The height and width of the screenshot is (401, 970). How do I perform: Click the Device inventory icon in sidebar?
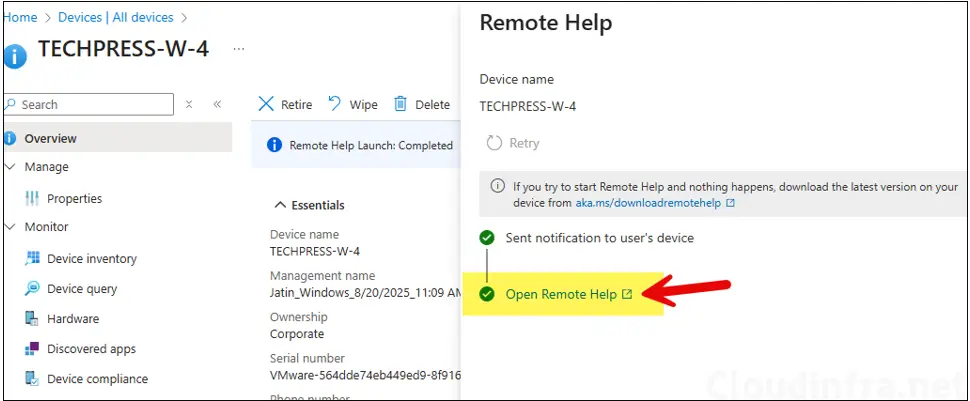click(32, 259)
